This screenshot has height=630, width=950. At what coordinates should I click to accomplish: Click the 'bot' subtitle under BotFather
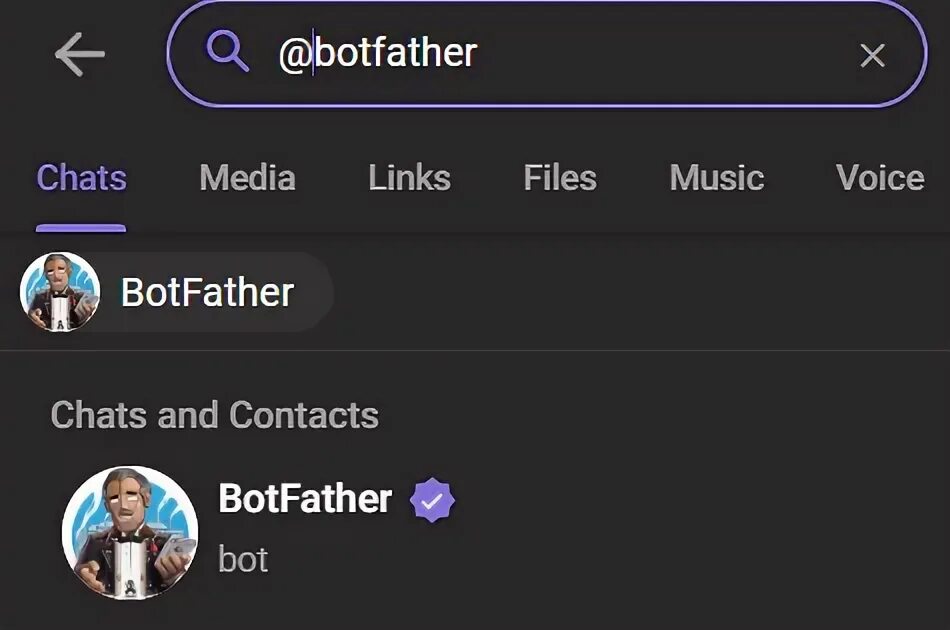click(243, 559)
